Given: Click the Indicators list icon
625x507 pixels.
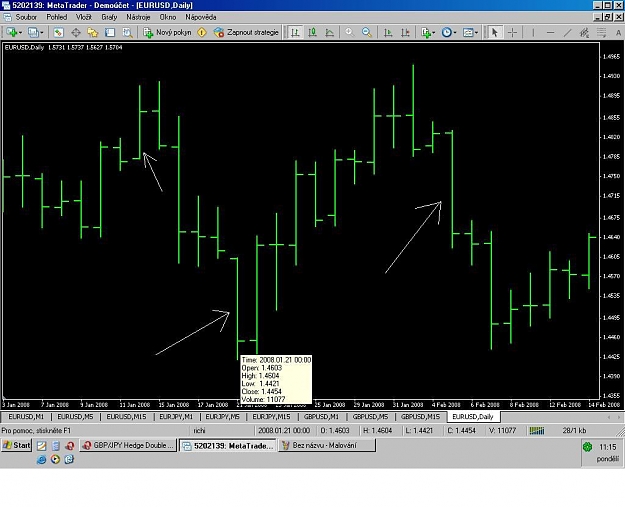Looking at the screenshot, I should coord(426,32).
